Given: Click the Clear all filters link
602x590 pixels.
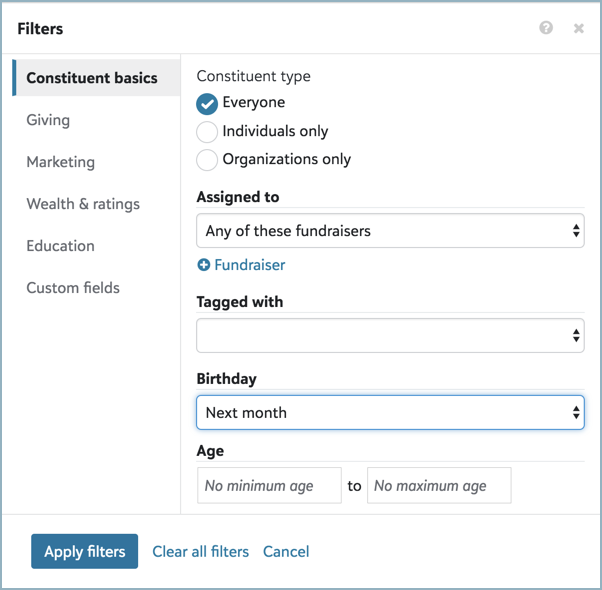Looking at the screenshot, I should tap(200, 552).
